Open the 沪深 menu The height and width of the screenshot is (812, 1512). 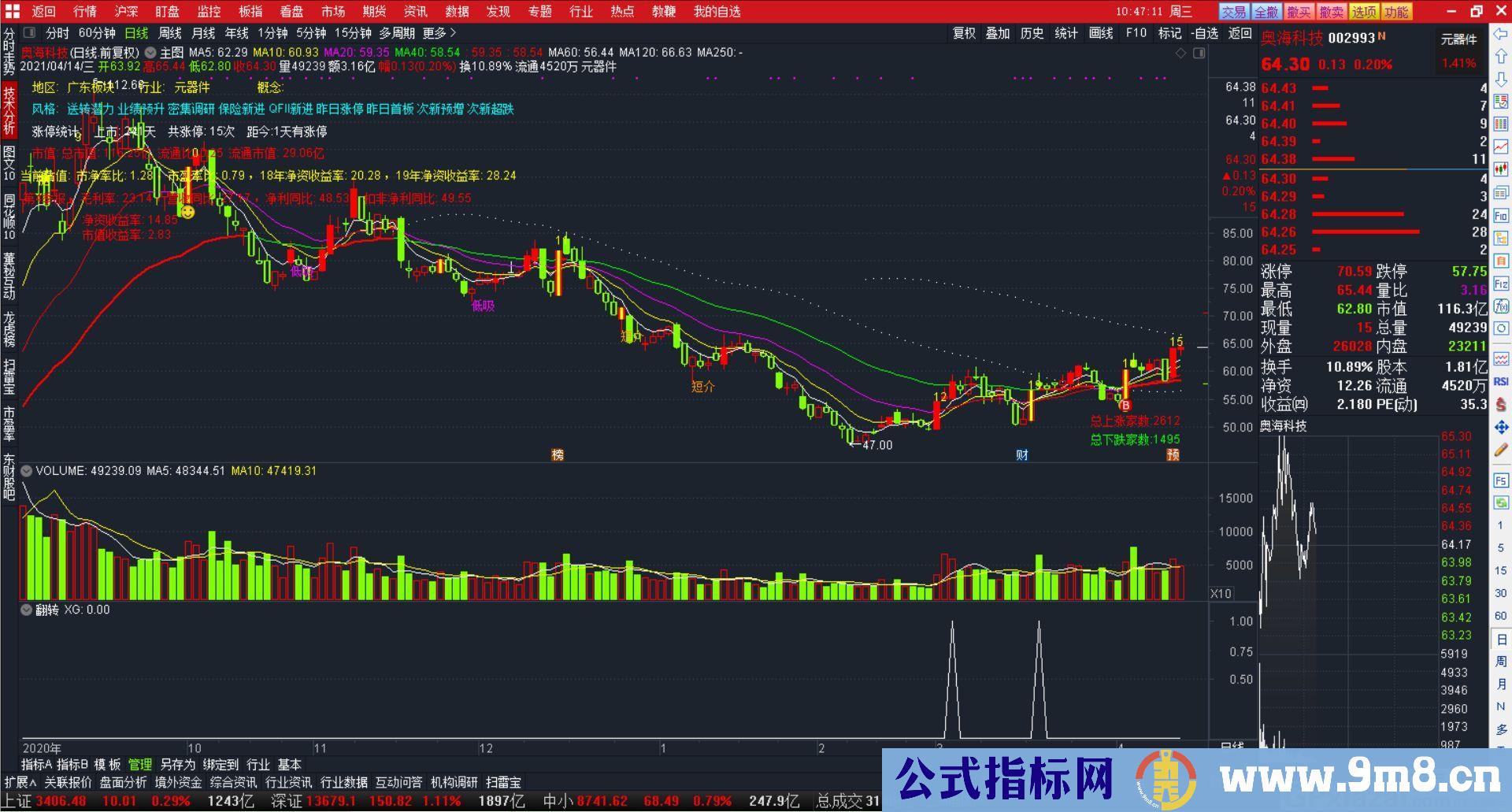tap(126, 11)
